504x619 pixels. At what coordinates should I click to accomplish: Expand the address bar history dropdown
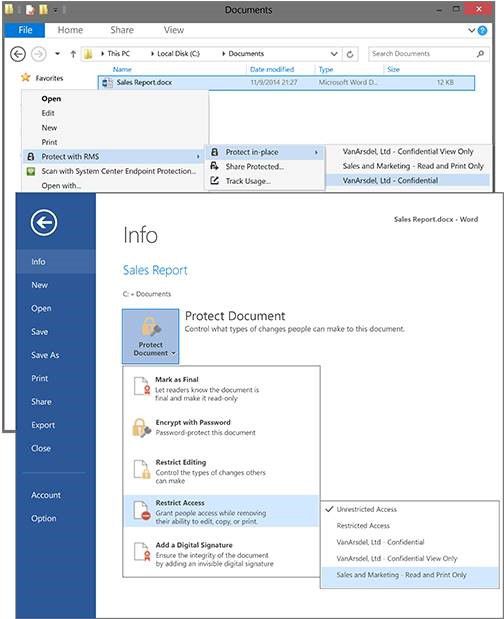click(334, 54)
